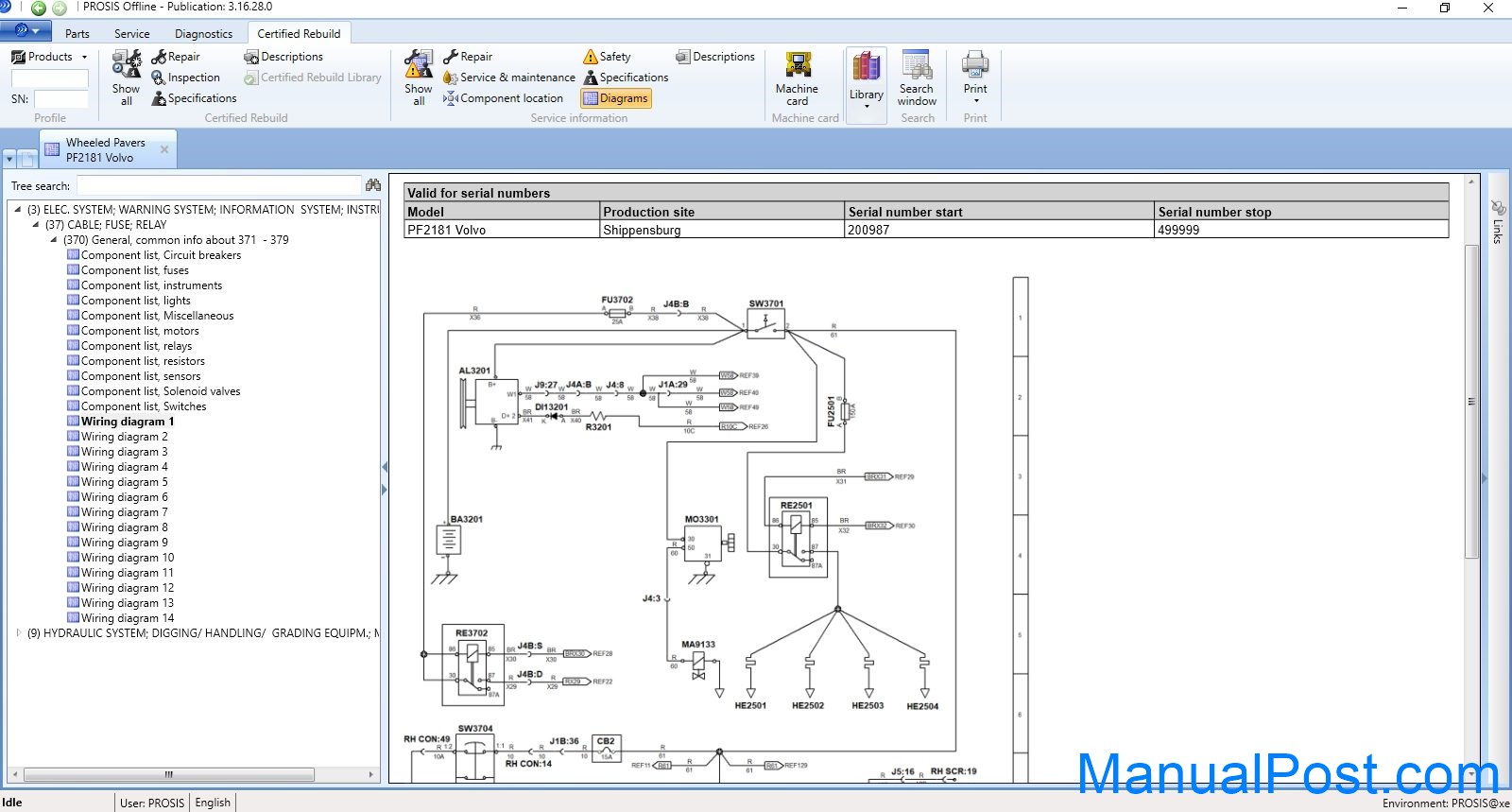
Task: Close the Wheeled Pavers PF2181 tab
Action: coord(164,149)
